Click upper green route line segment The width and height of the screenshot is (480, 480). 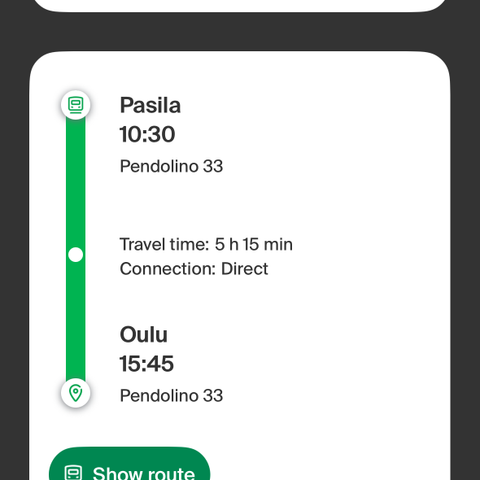(x=76, y=183)
